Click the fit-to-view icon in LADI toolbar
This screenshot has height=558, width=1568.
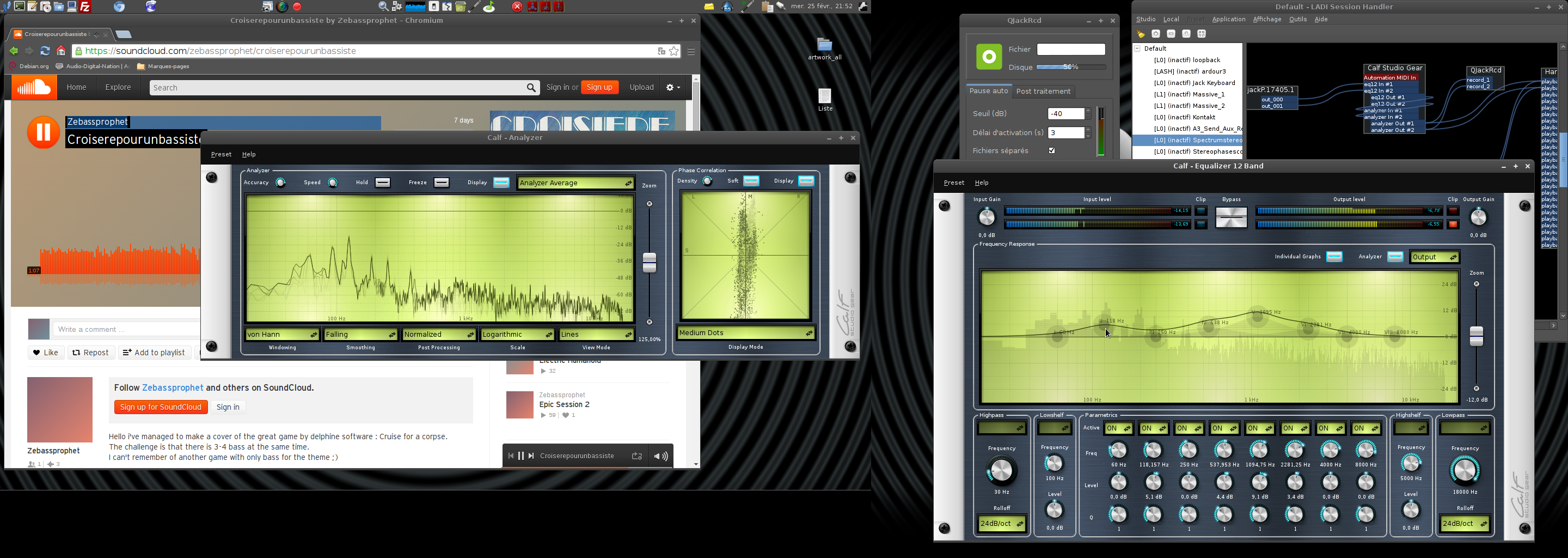tap(1202, 34)
